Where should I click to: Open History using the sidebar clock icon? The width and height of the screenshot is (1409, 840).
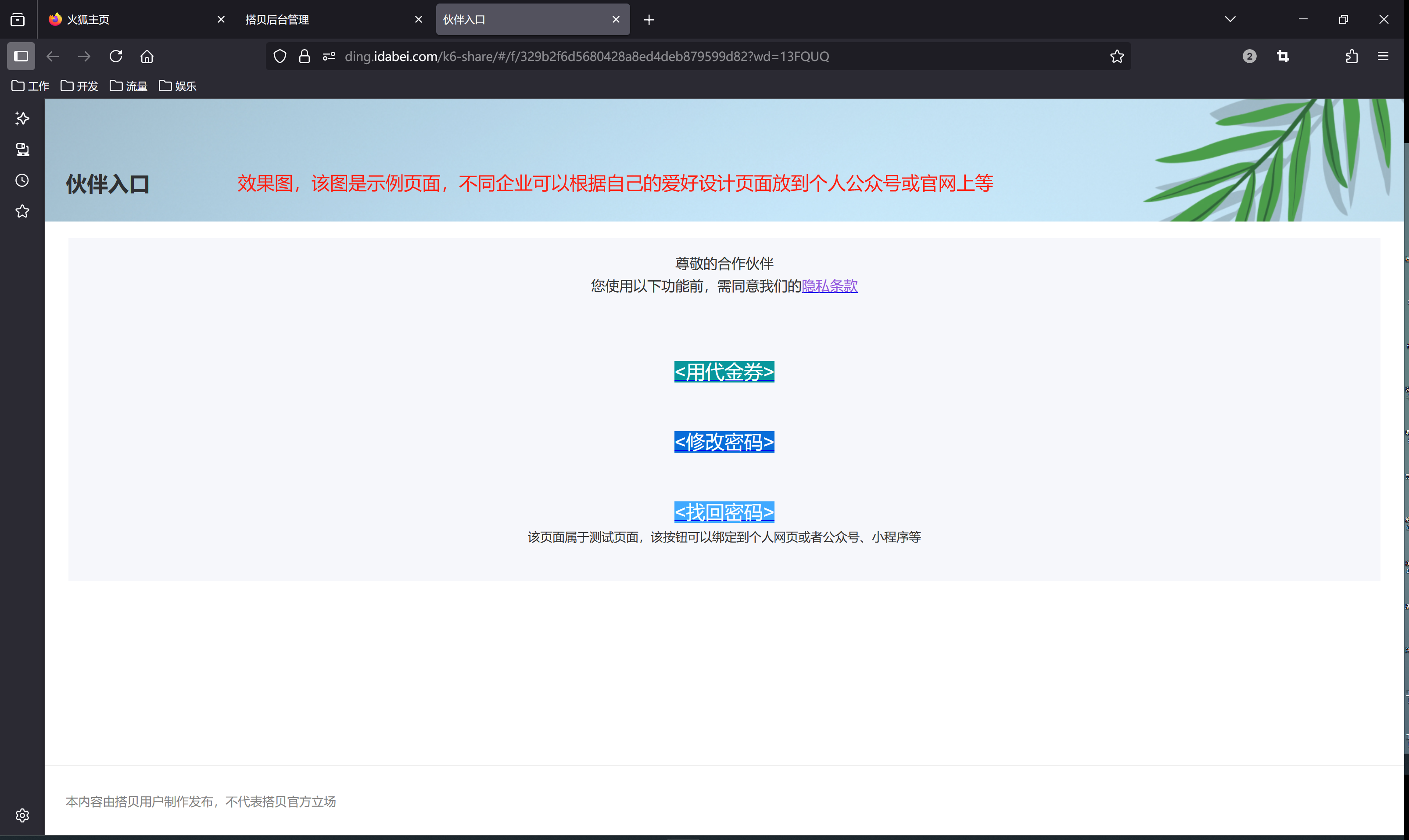22,180
